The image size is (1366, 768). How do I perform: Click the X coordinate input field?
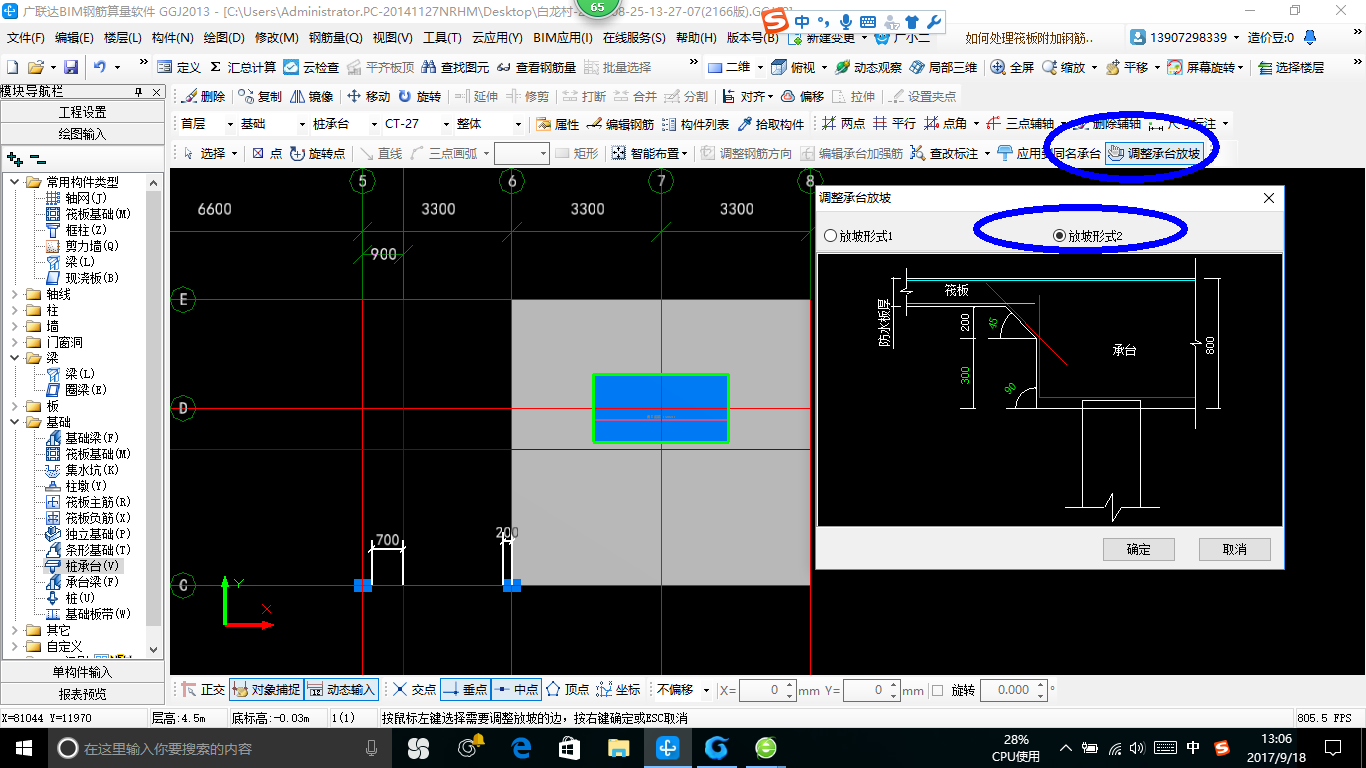pos(767,690)
